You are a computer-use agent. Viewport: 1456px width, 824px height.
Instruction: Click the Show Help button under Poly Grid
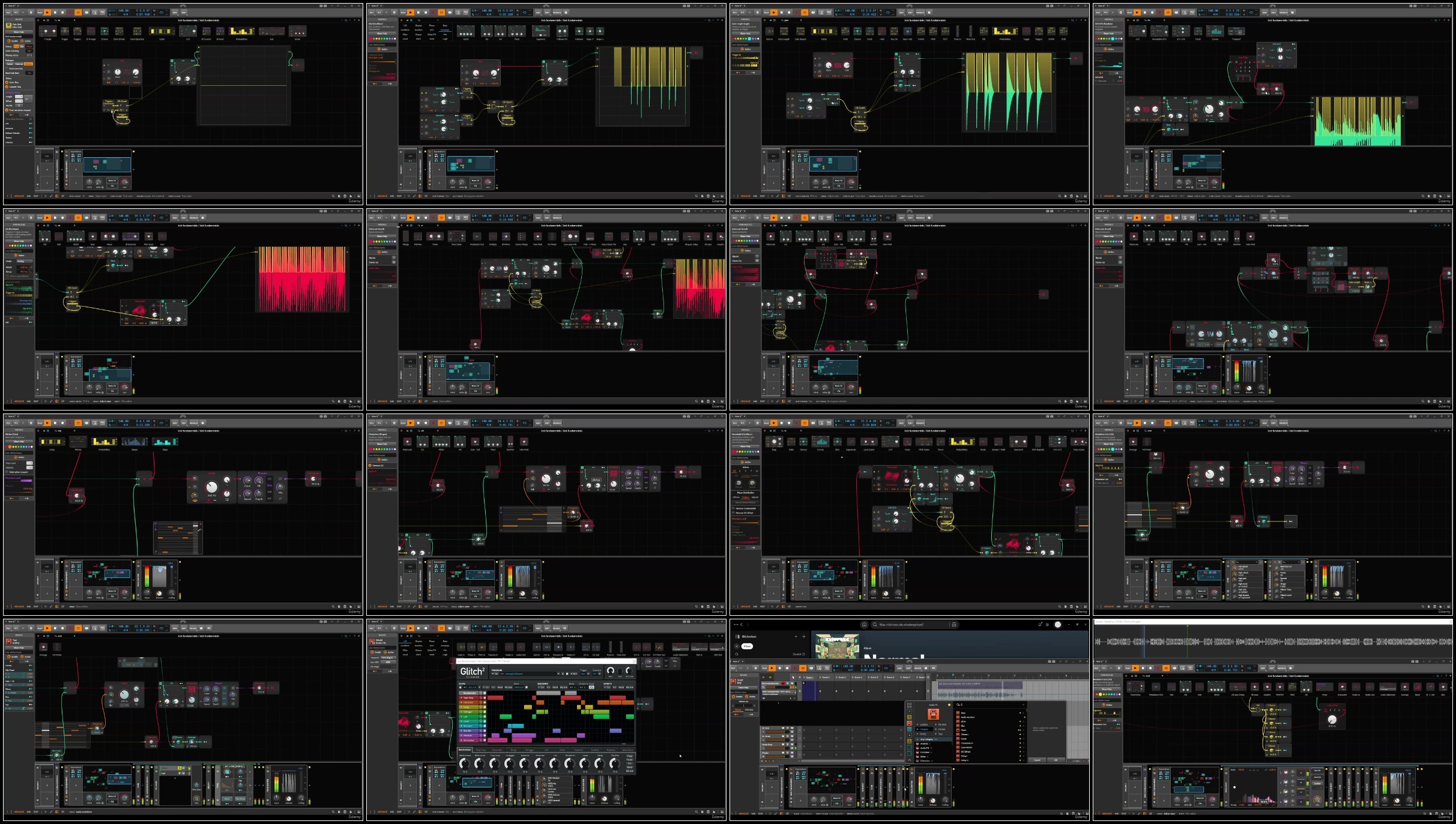click(19, 32)
